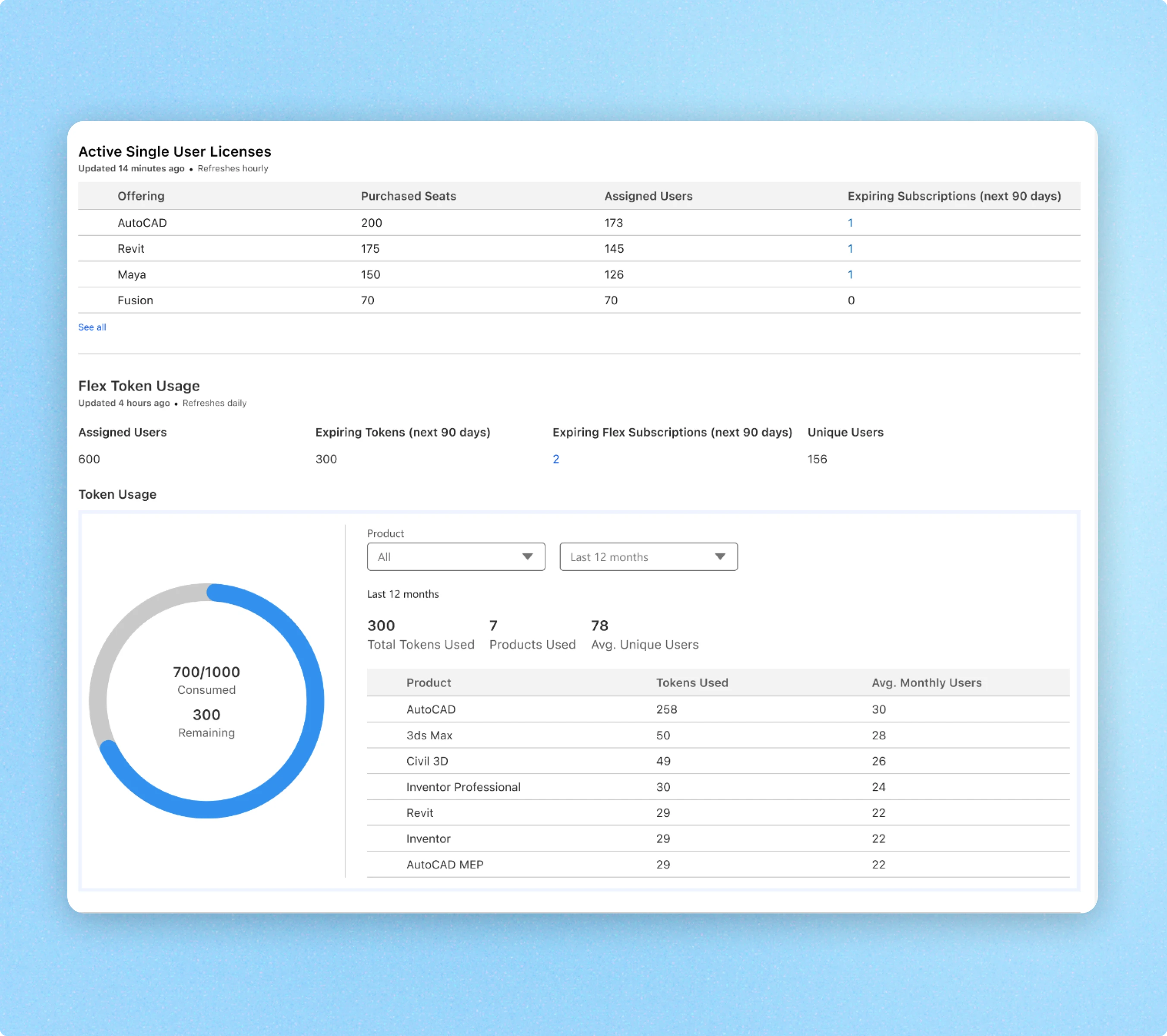Click the Expiring Tokens value 300

click(x=326, y=458)
